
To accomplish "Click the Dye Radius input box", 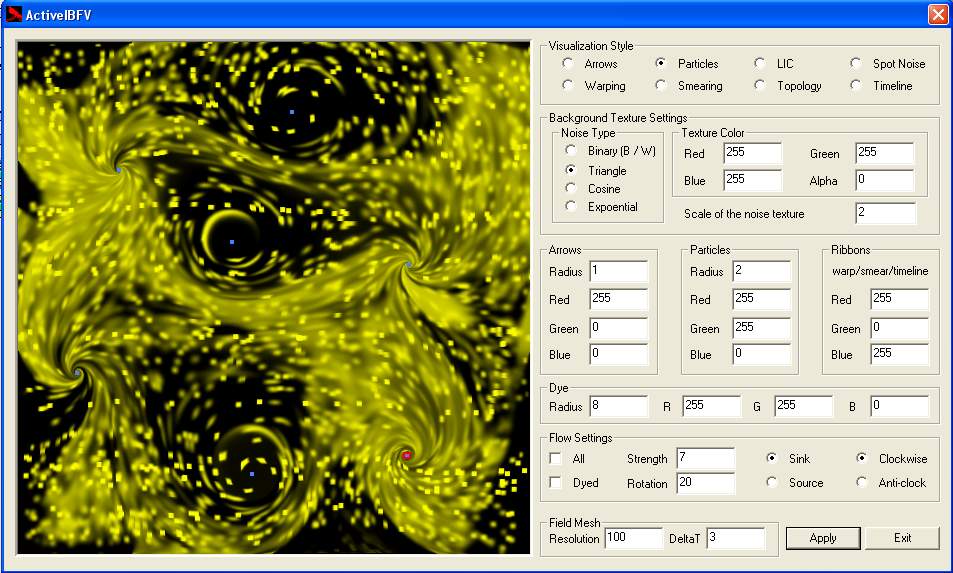I will [x=618, y=407].
